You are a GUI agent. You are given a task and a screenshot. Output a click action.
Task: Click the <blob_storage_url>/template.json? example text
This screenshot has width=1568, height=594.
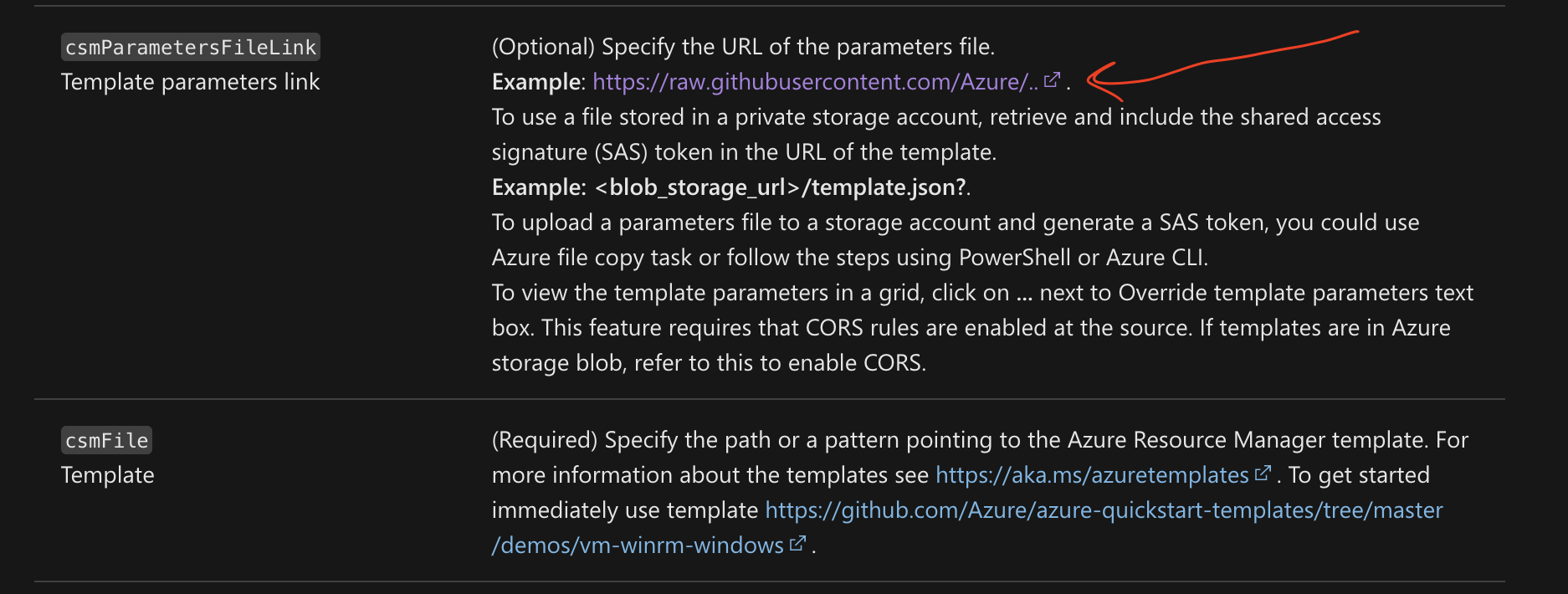click(x=781, y=187)
